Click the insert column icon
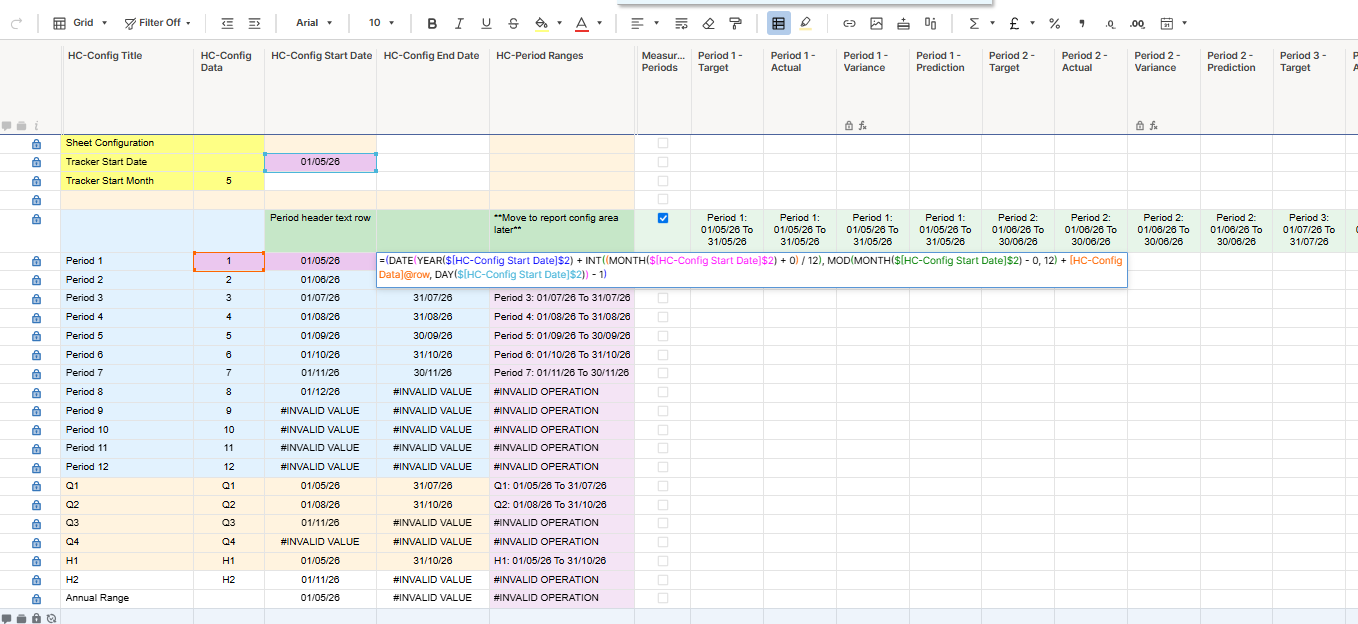This screenshot has height=624, width=1358. [x=930, y=23]
